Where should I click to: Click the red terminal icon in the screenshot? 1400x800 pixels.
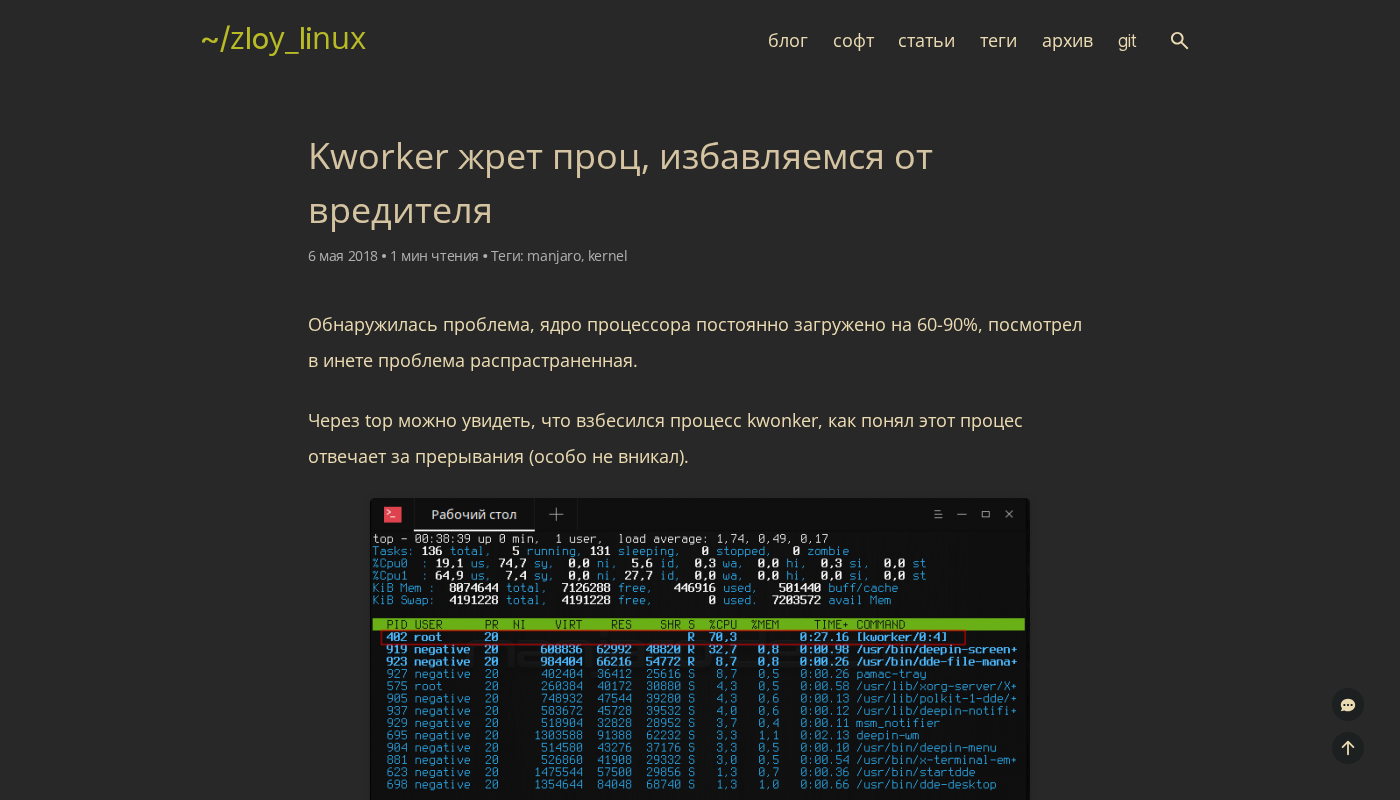coord(393,514)
